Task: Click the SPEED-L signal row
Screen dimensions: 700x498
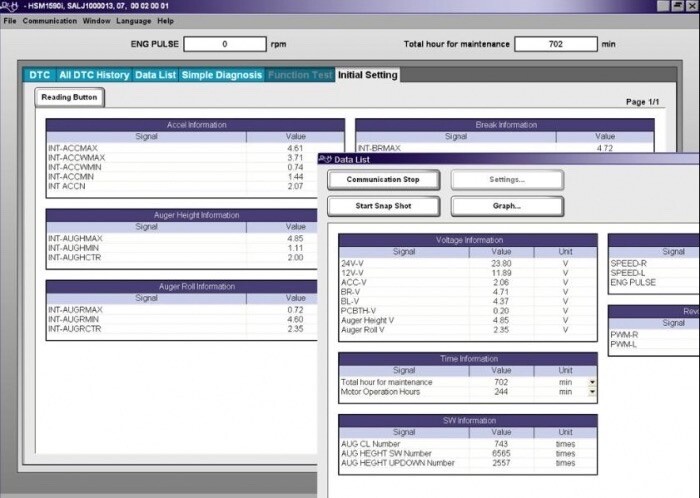Action: pyautogui.click(x=654, y=273)
